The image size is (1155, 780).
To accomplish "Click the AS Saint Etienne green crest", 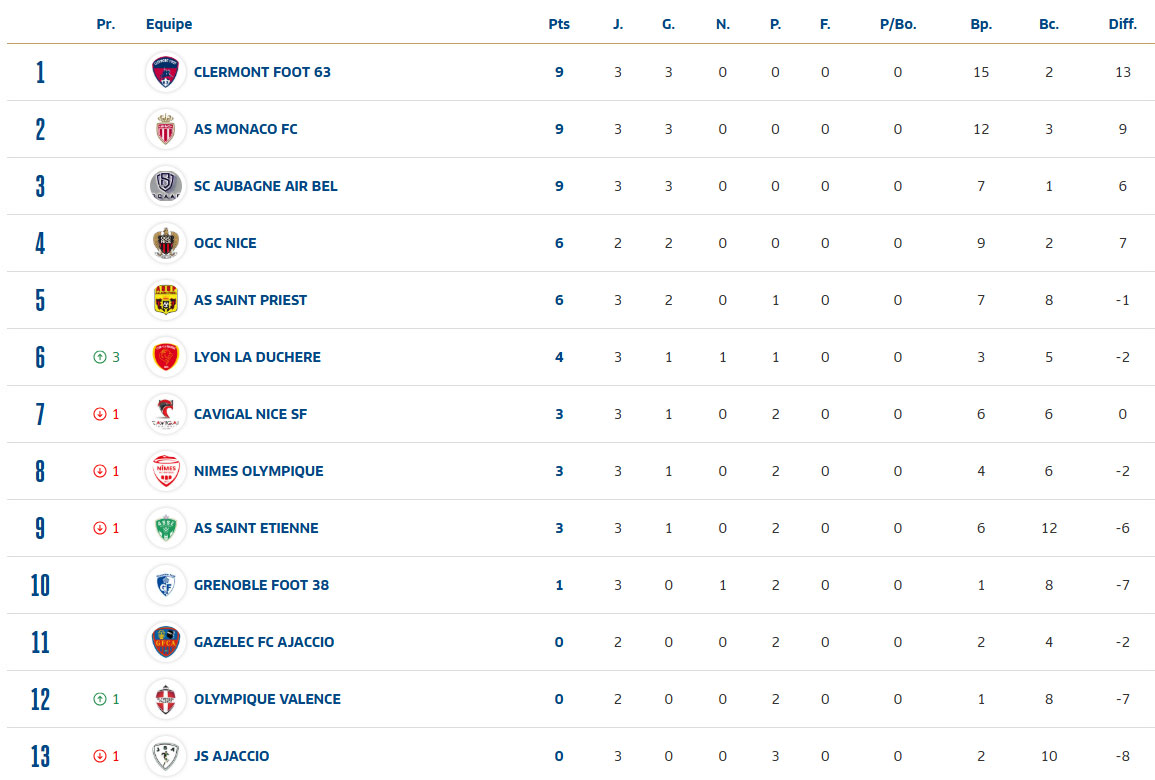I will [x=165, y=528].
